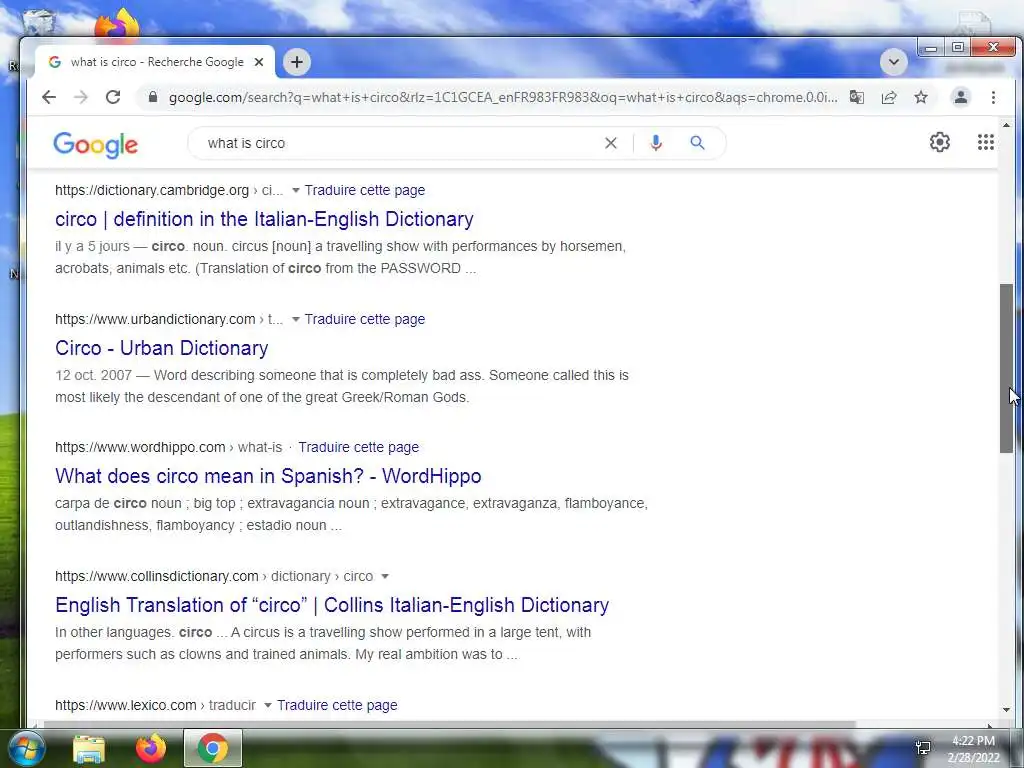
Task: Reload the current page
Action: click(x=113, y=97)
